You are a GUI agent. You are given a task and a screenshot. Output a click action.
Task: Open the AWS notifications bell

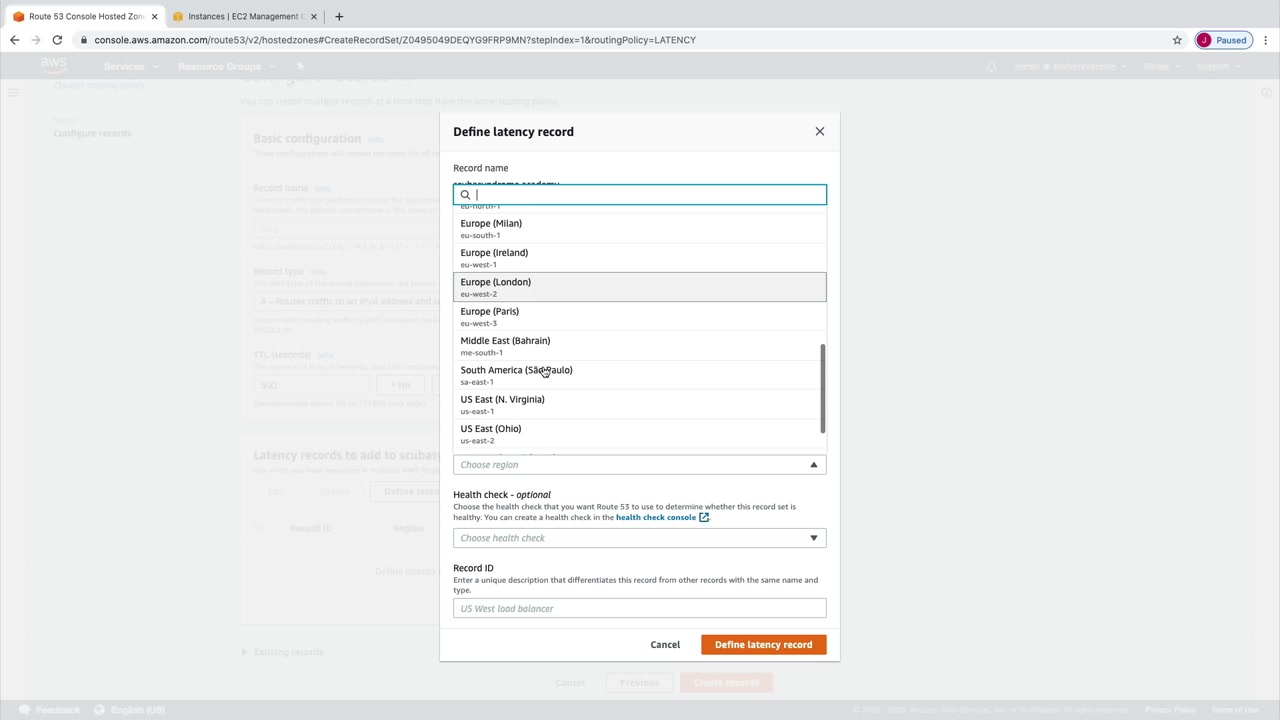(x=991, y=66)
